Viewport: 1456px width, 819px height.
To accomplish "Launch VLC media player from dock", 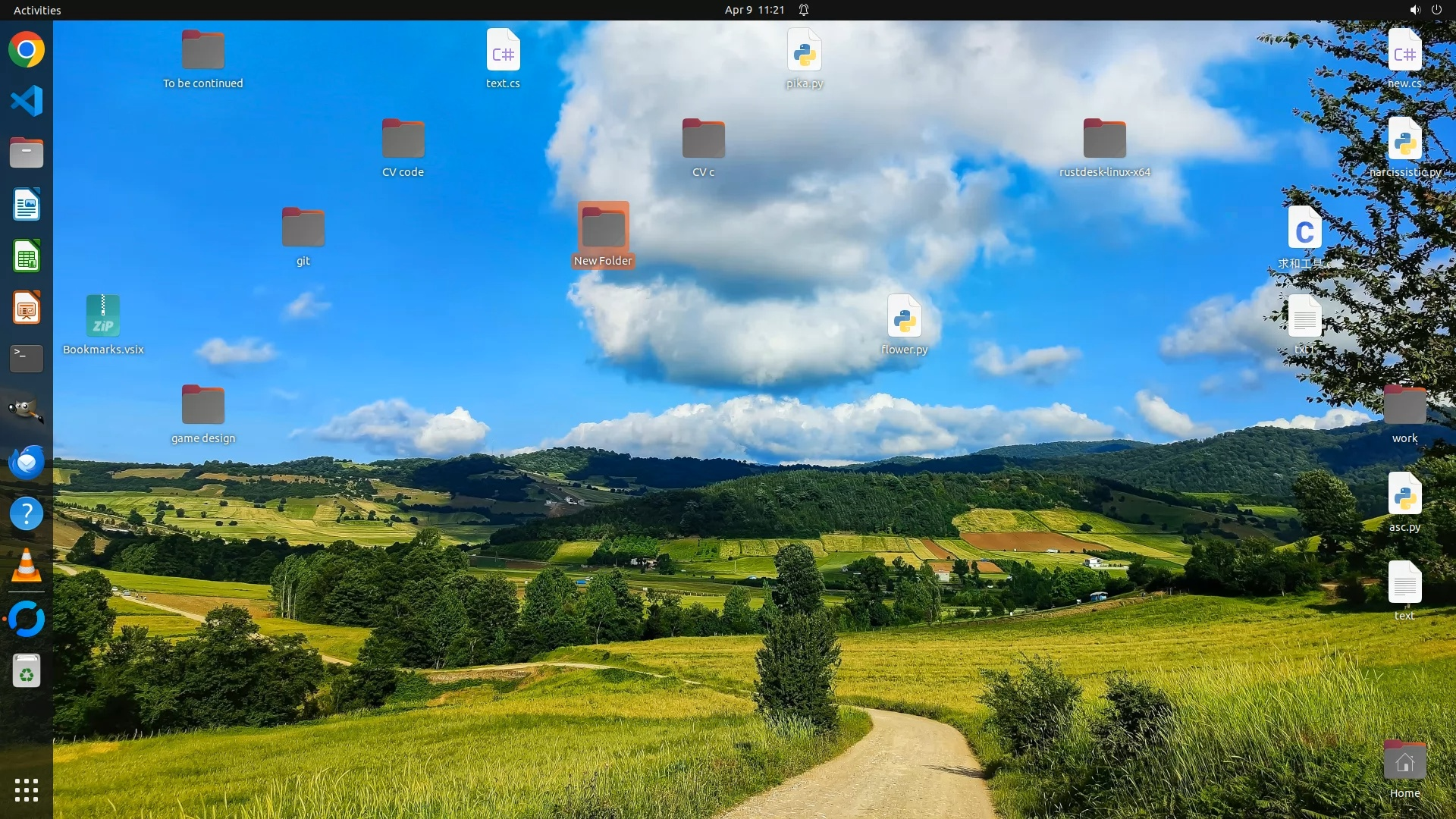I will click(x=27, y=566).
